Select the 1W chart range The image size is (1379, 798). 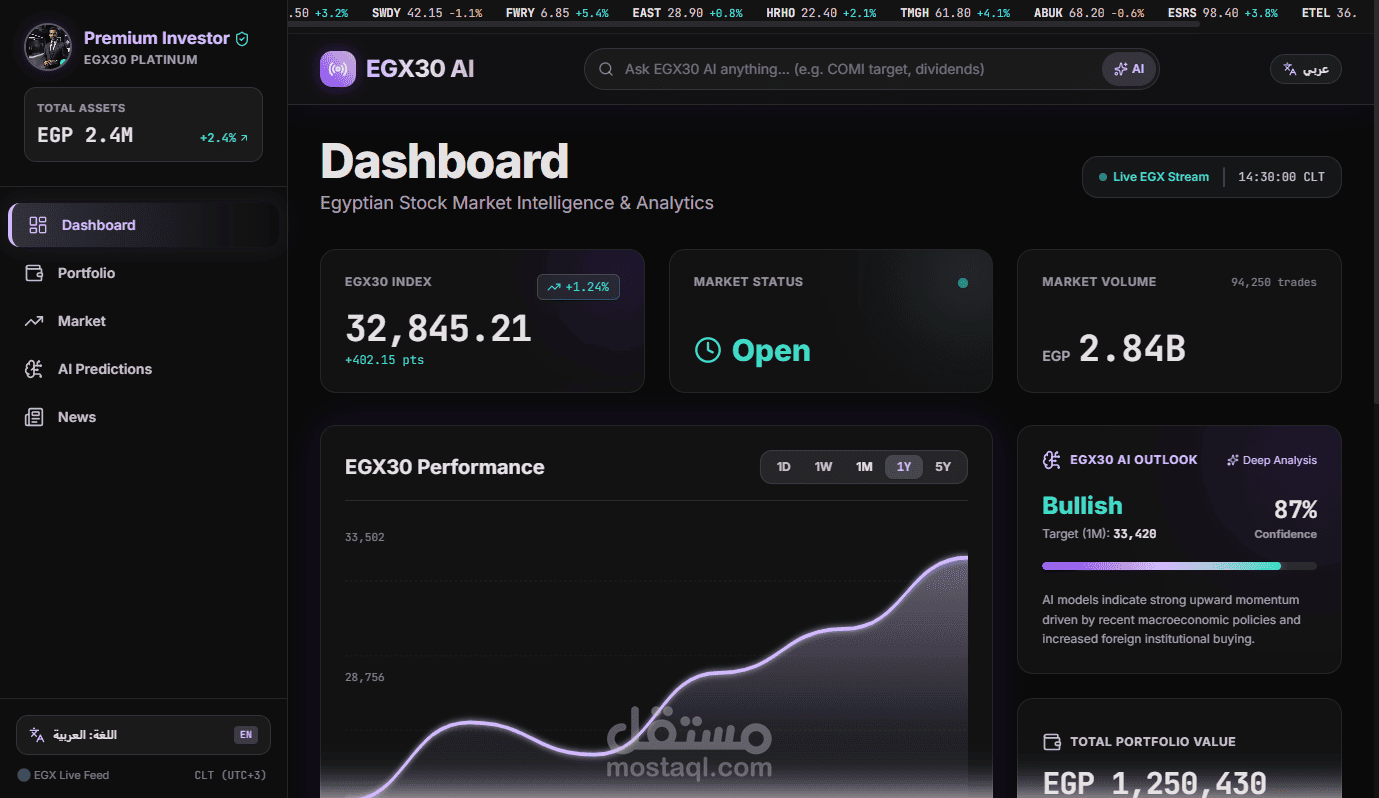[x=823, y=467]
